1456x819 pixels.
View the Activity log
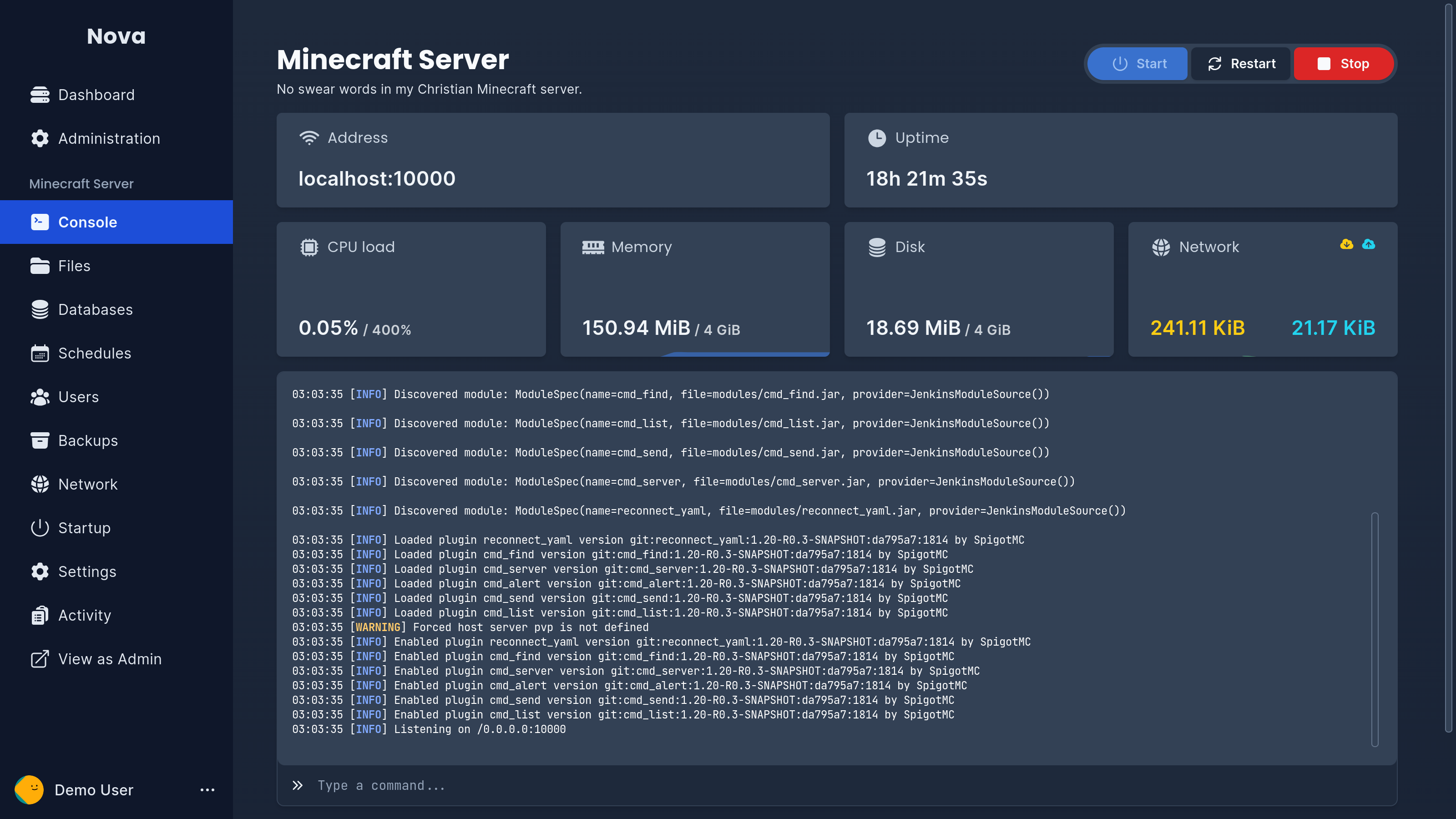coord(116,616)
